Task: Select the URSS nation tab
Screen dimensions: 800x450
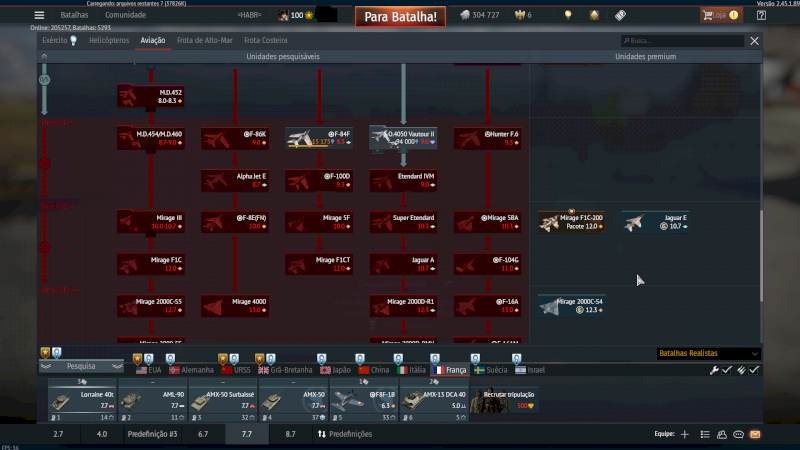Action: [x=236, y=370]
